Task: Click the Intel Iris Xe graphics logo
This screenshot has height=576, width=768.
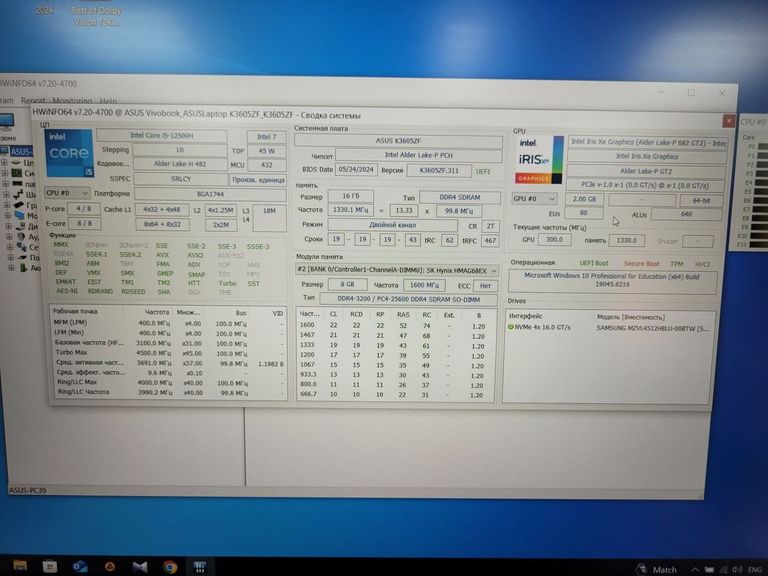Action: click(538, 161)
